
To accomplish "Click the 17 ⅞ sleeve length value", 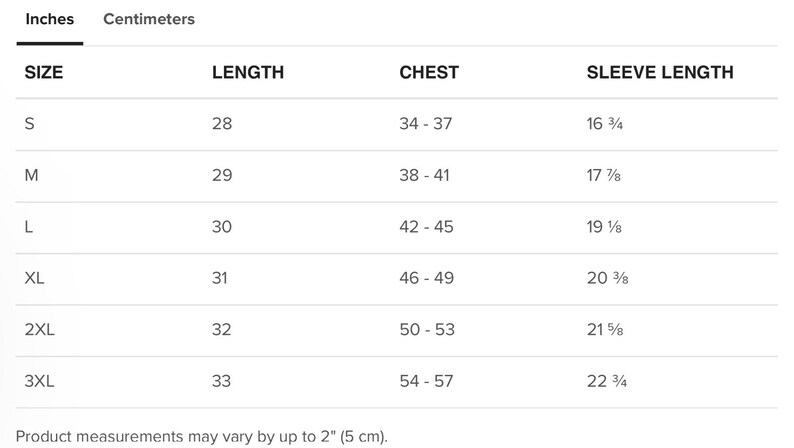I will coord(604,175).
